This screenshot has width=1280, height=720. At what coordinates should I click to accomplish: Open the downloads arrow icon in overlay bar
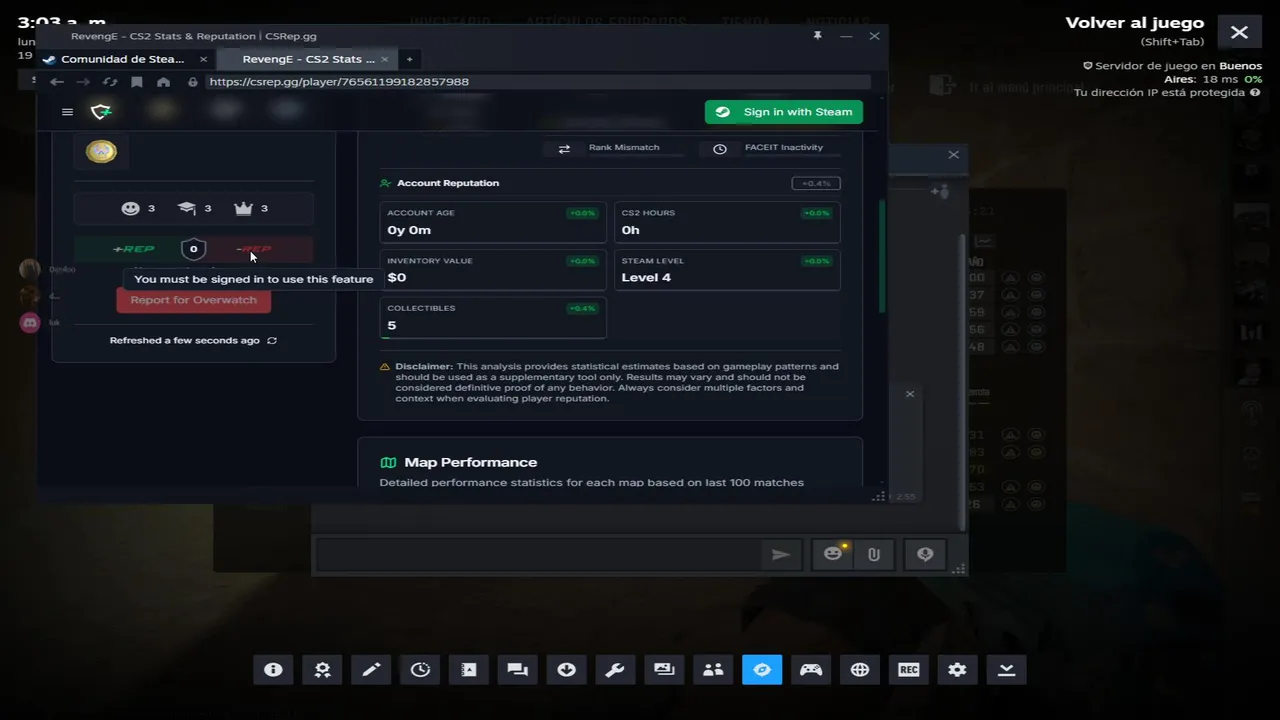point(567,670)
